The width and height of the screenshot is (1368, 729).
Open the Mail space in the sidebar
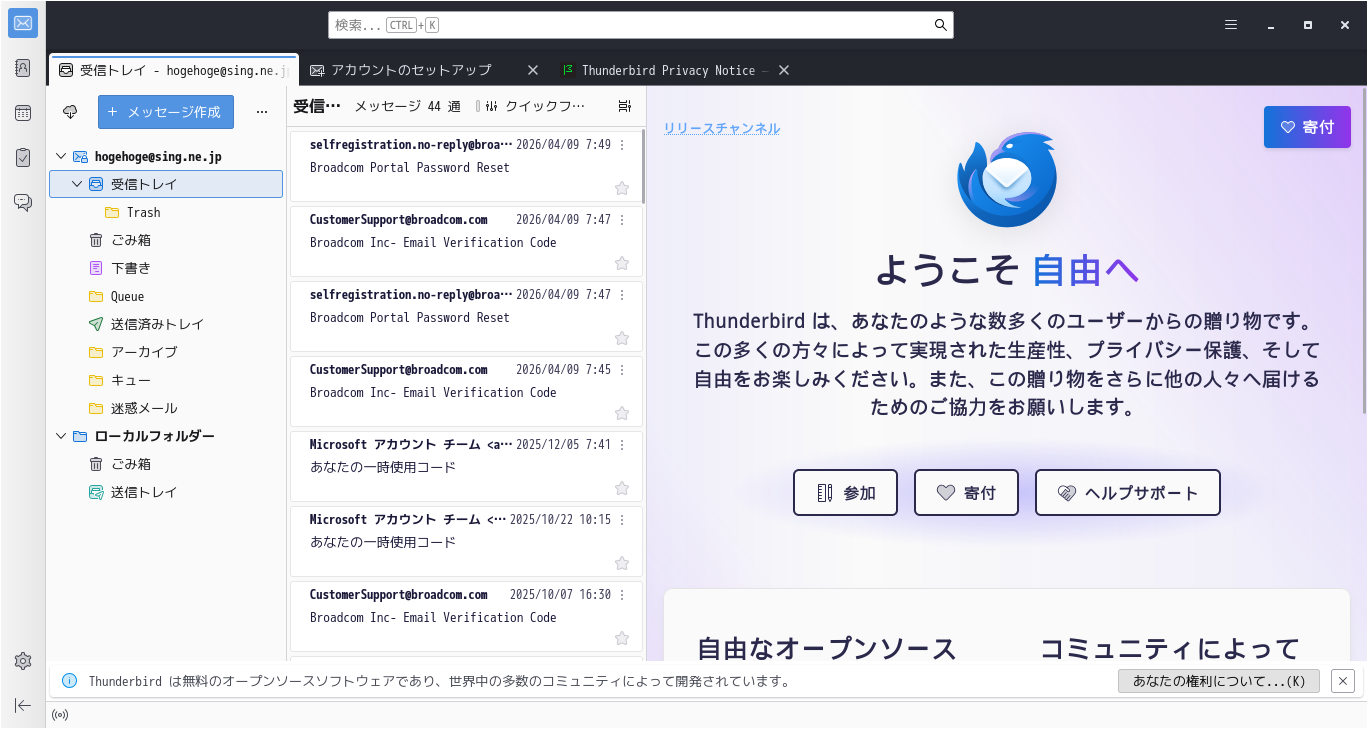23,23
